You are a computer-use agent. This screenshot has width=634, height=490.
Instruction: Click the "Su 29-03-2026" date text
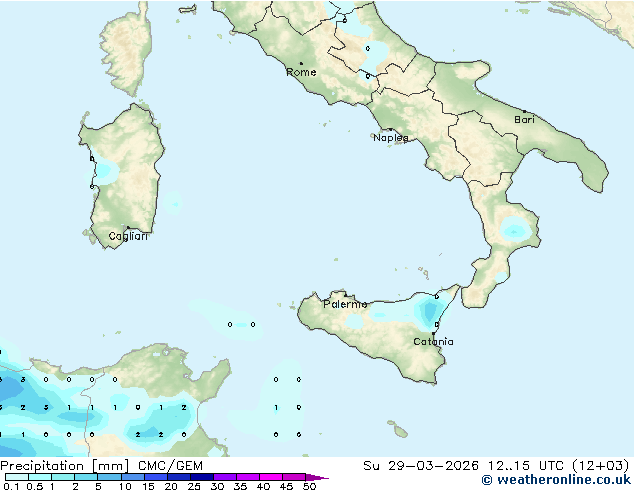421,466
